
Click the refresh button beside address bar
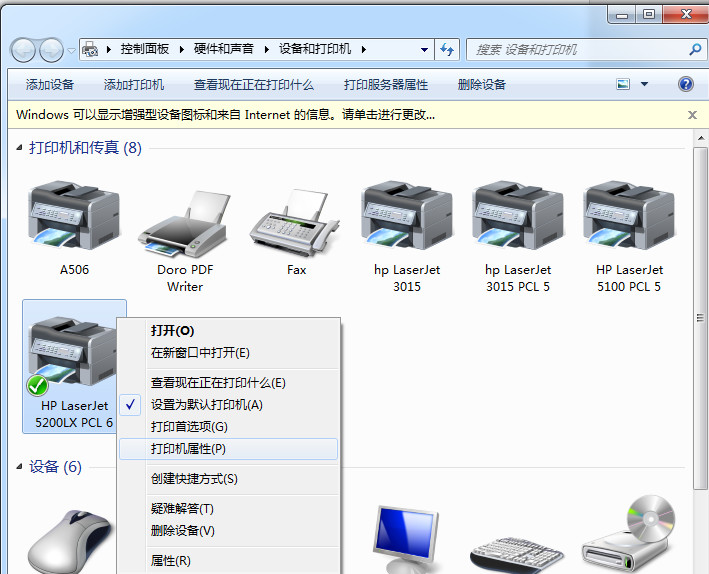click(x=447, y=49)
